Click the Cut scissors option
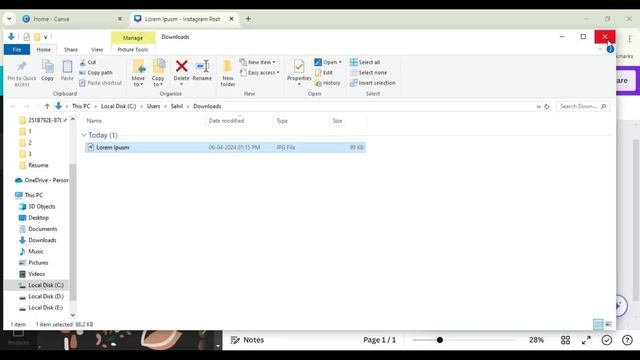The height and width of the screenshot is (360, 640). [88, 62]
